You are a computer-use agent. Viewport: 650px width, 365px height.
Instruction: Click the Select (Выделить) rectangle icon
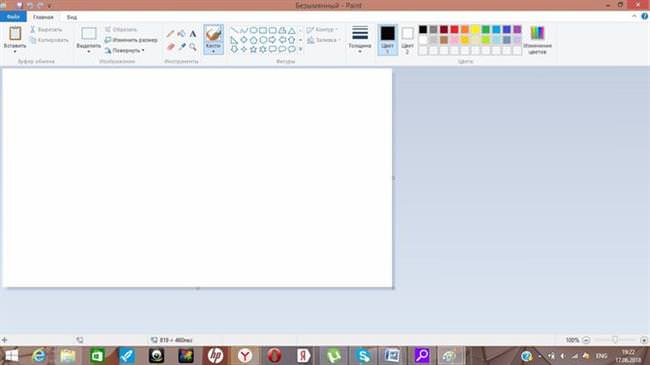[89, 34]
